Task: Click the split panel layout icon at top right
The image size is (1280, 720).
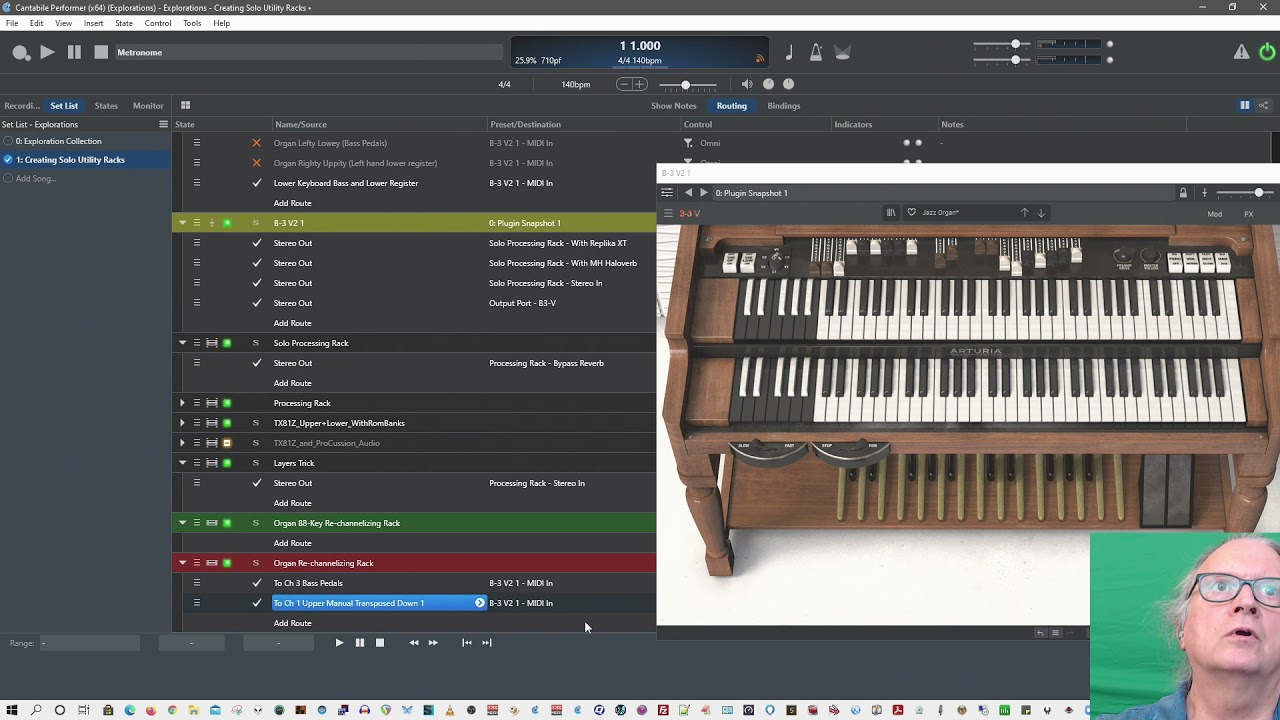Action: click(x=1245, y=105)
